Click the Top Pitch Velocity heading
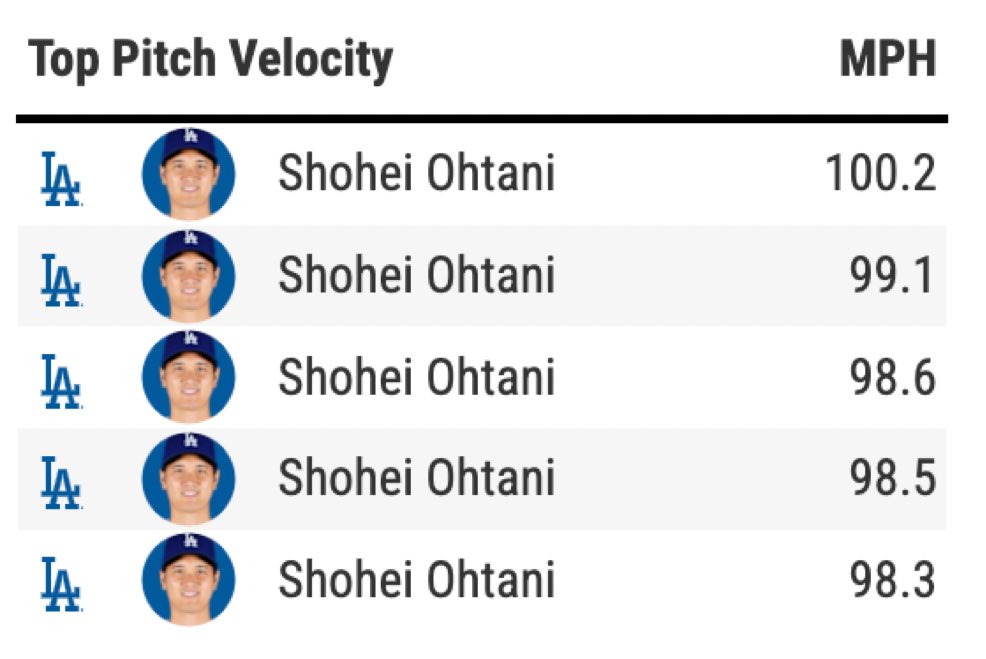Viewport: 986px width, 659px height. [x=211, y=60]
